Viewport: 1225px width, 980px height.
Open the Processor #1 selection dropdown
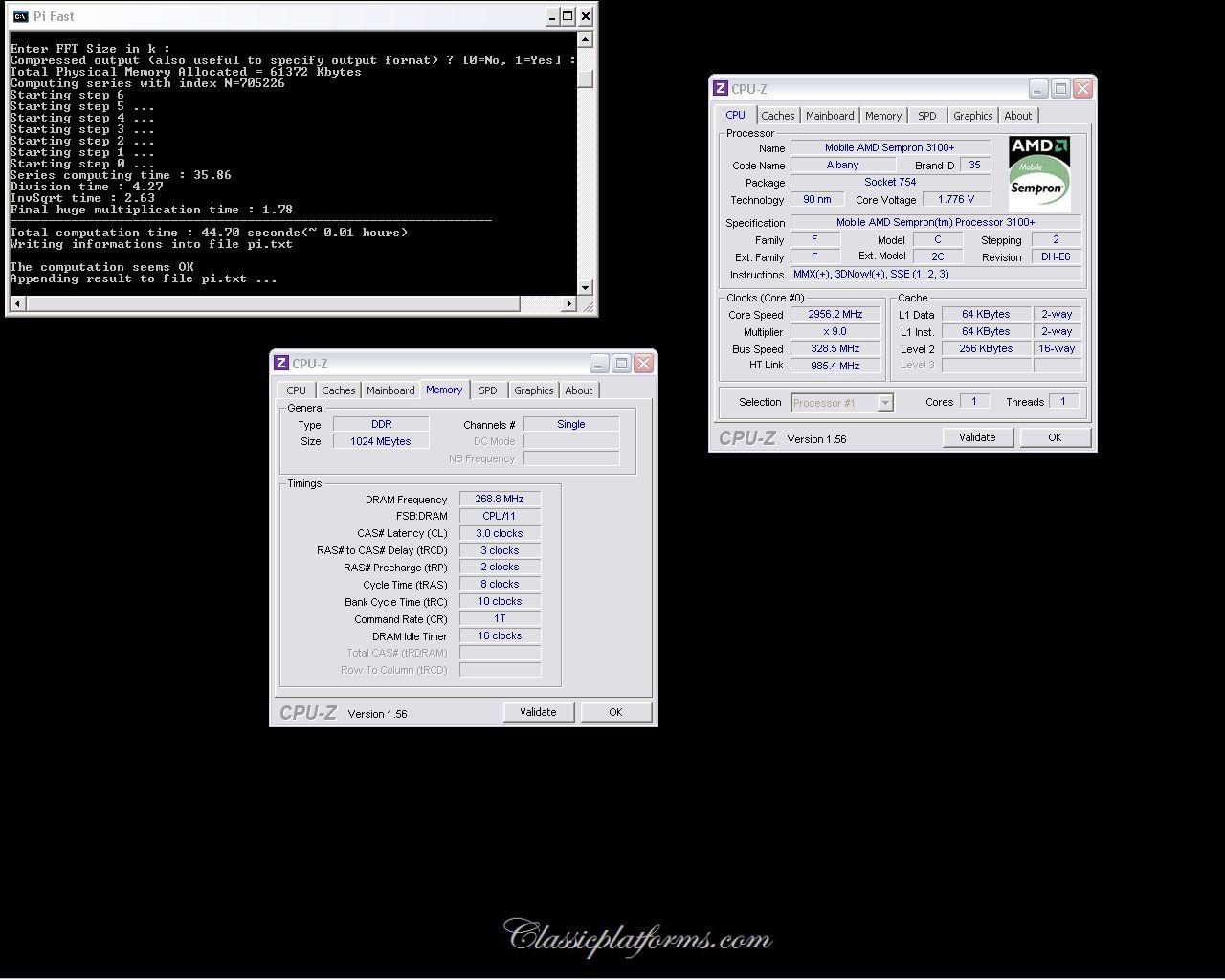click(842, 403)
